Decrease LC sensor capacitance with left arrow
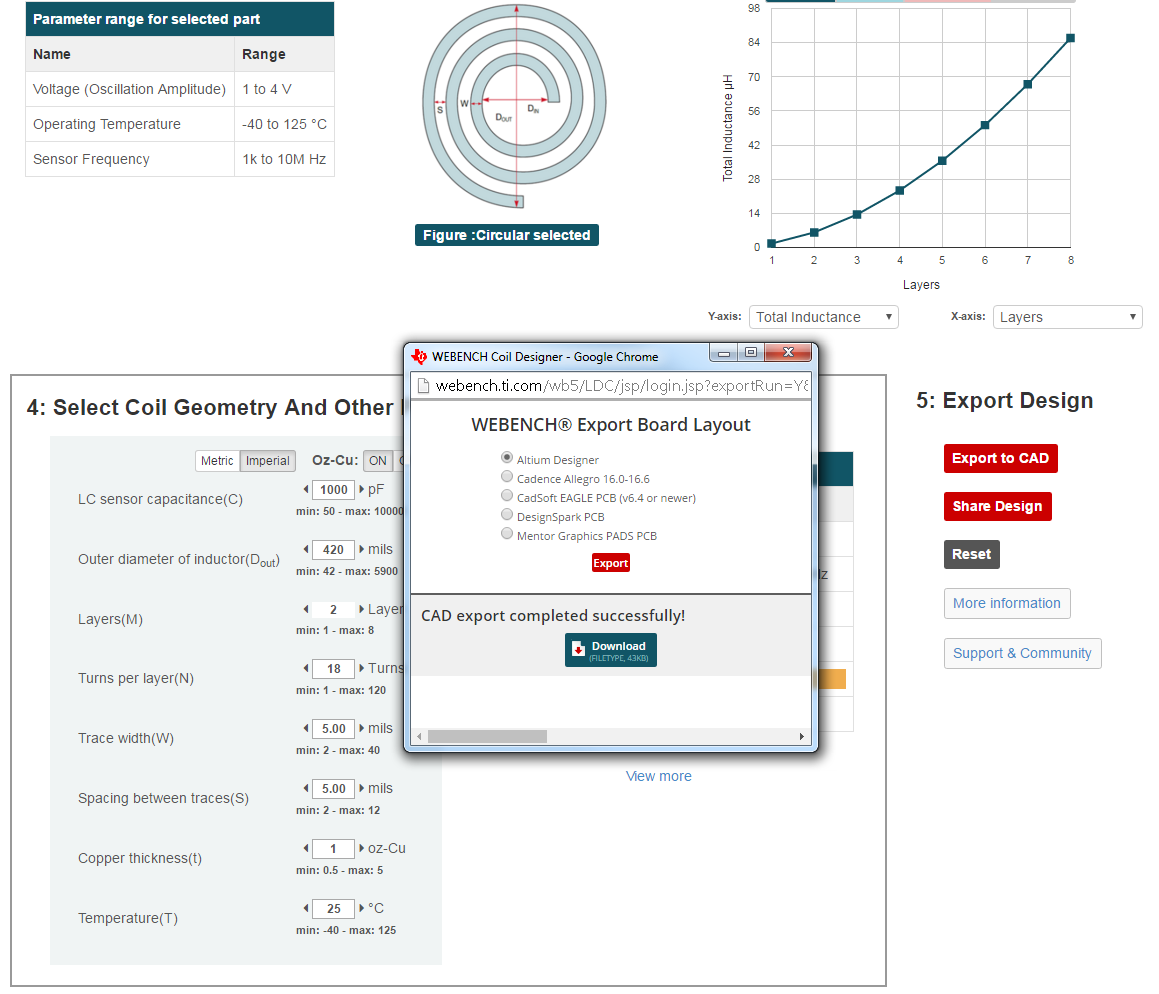This screenshot has height=994, width=1159. coord(306,489)
